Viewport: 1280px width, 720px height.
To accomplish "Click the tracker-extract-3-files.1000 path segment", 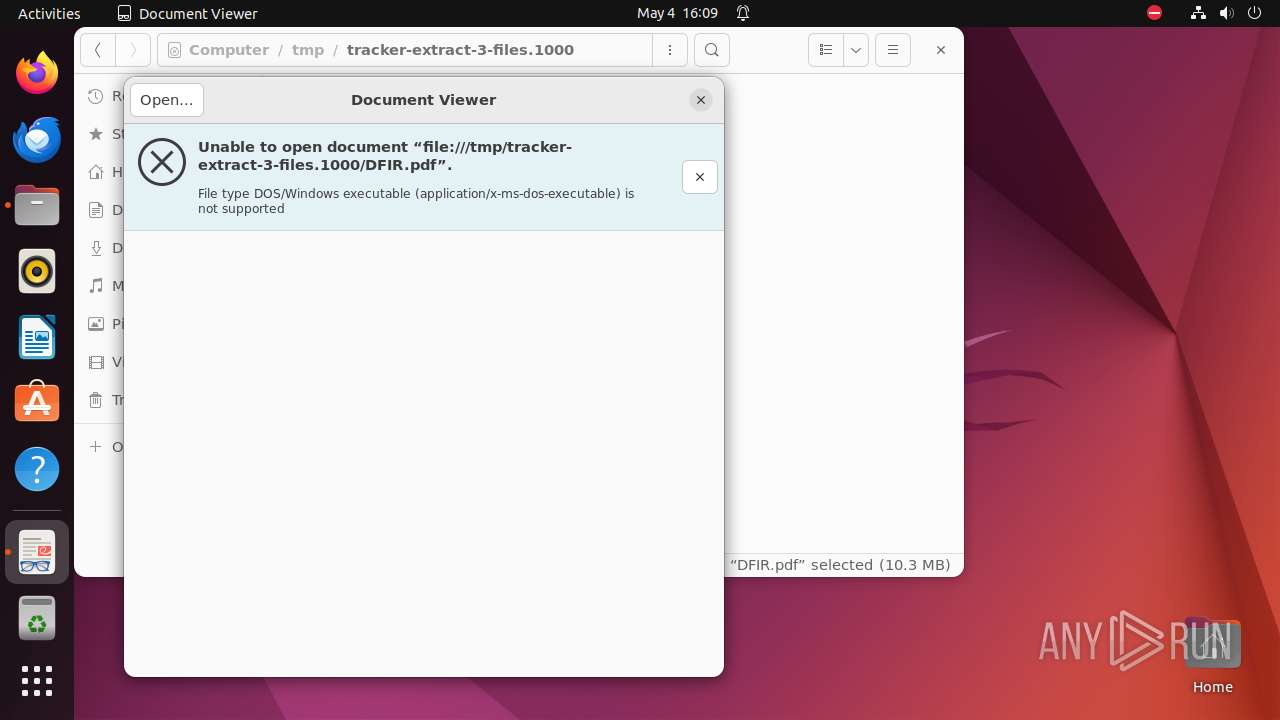I will click(460, 50).
